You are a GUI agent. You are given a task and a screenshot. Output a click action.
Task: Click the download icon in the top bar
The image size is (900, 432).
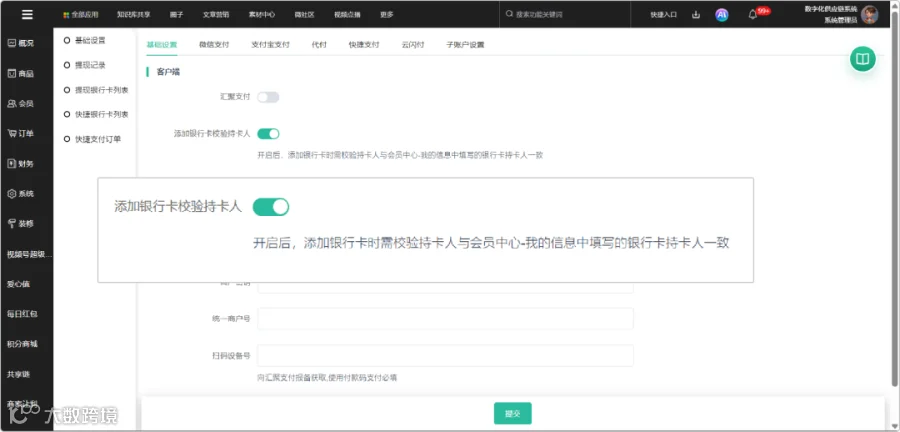[696, 15]
